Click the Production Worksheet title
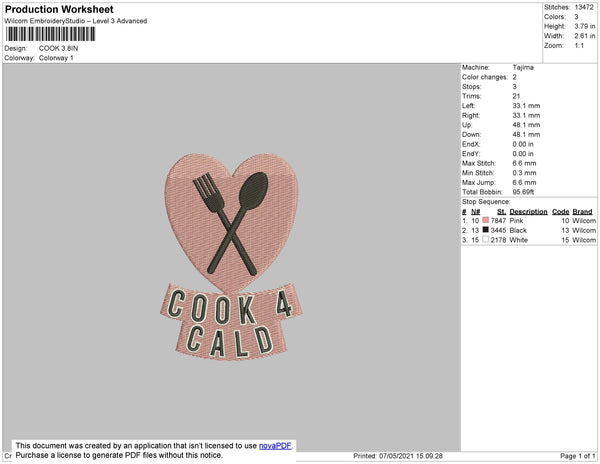Screen dimensions: 600x464 [59, 9]
